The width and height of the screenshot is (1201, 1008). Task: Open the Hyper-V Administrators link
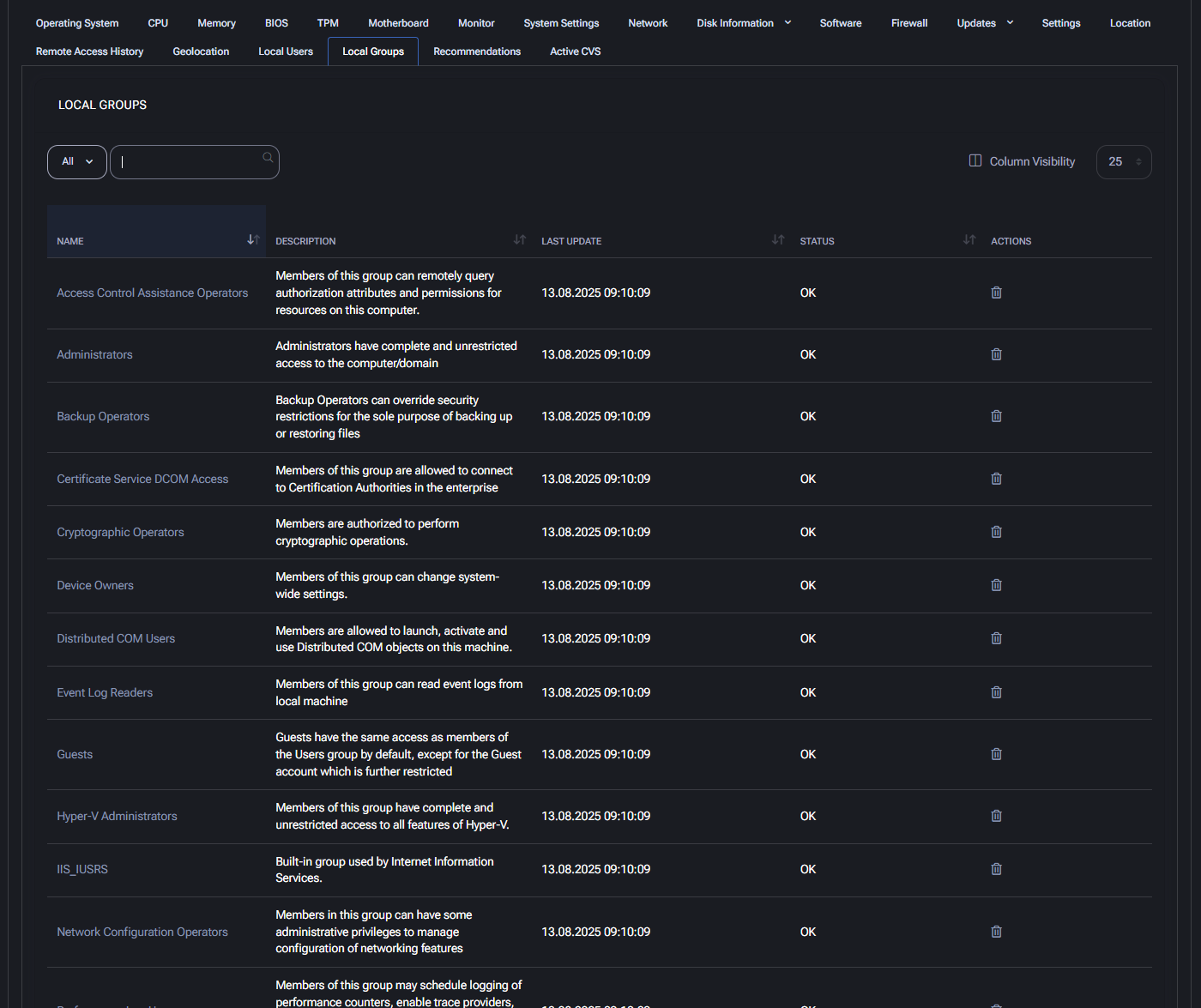pyautogui.click(x=117, y=816)
